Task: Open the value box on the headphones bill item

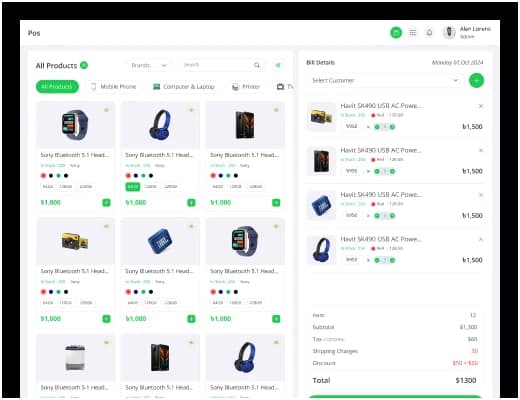Action: pos(352,260)
